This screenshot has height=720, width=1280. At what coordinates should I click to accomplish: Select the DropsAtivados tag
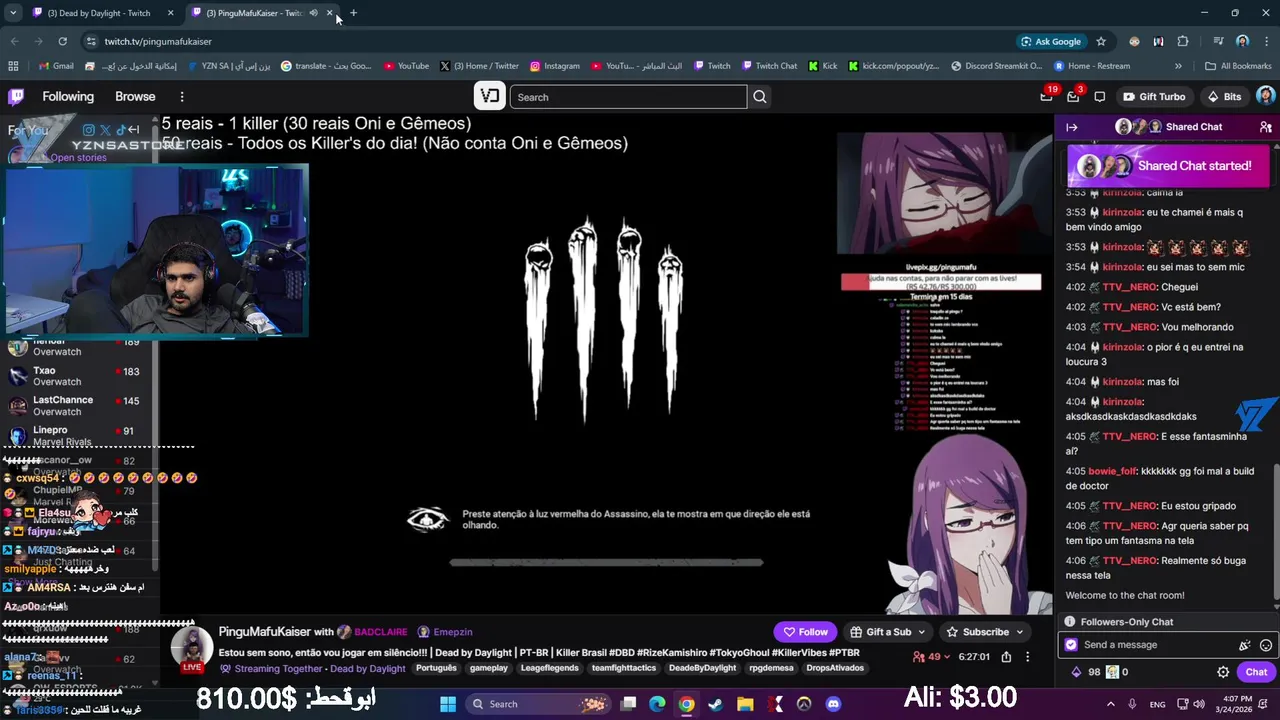(x=835, y=668)
